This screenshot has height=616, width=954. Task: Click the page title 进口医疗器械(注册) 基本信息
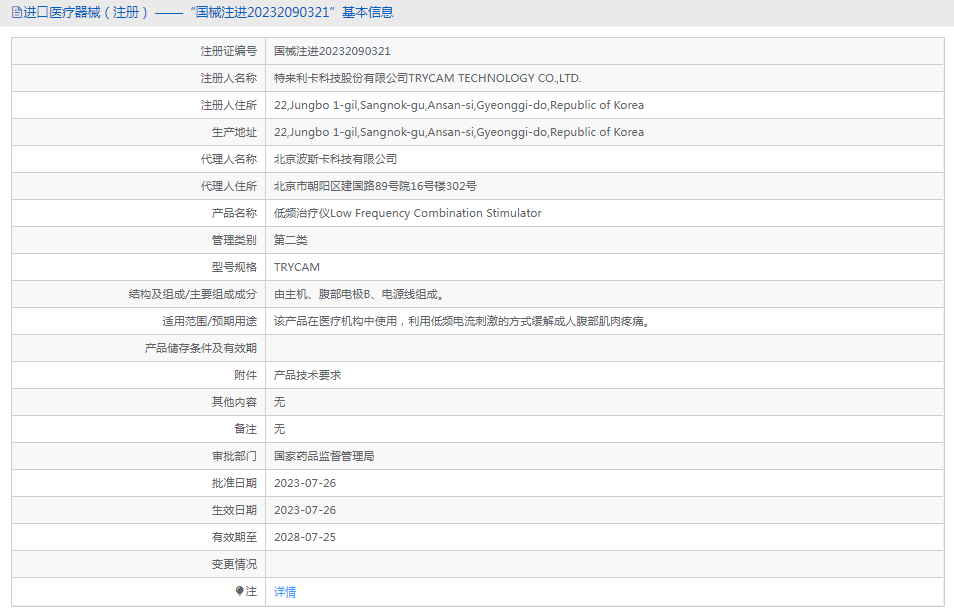coord(208,12)
